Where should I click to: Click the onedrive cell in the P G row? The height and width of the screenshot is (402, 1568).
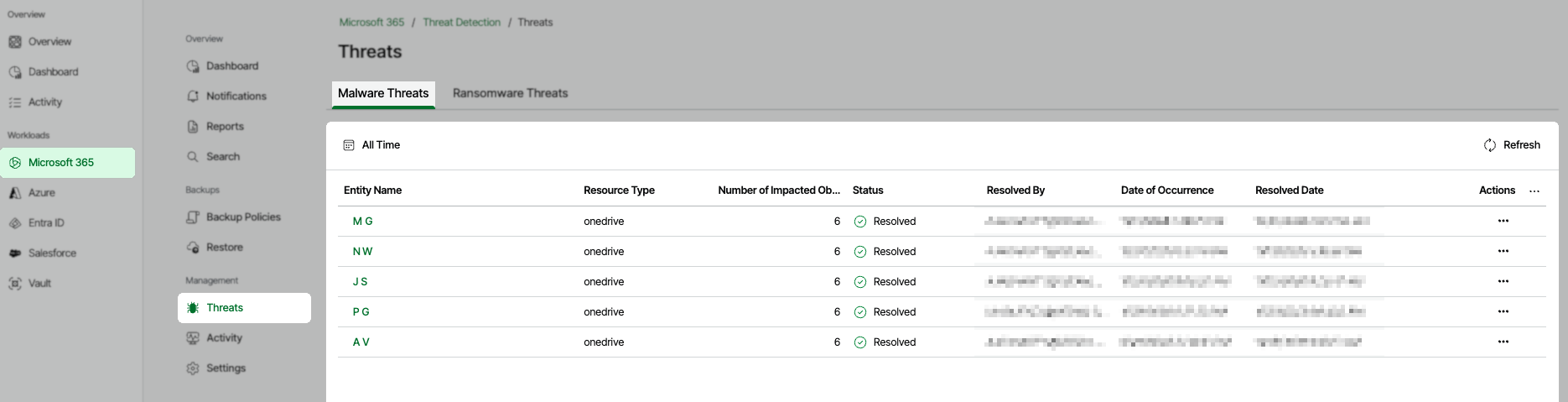tap(604, 312)
